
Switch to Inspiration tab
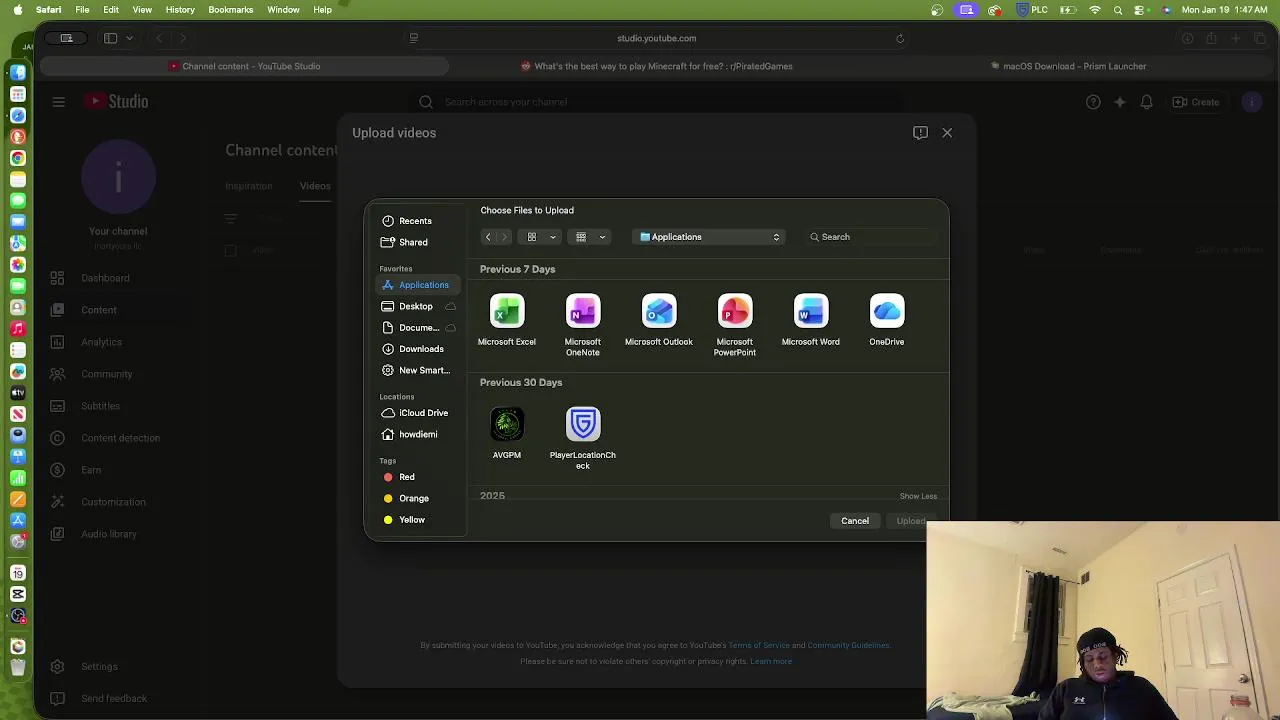pyautogui.click(x=248, y=186)
